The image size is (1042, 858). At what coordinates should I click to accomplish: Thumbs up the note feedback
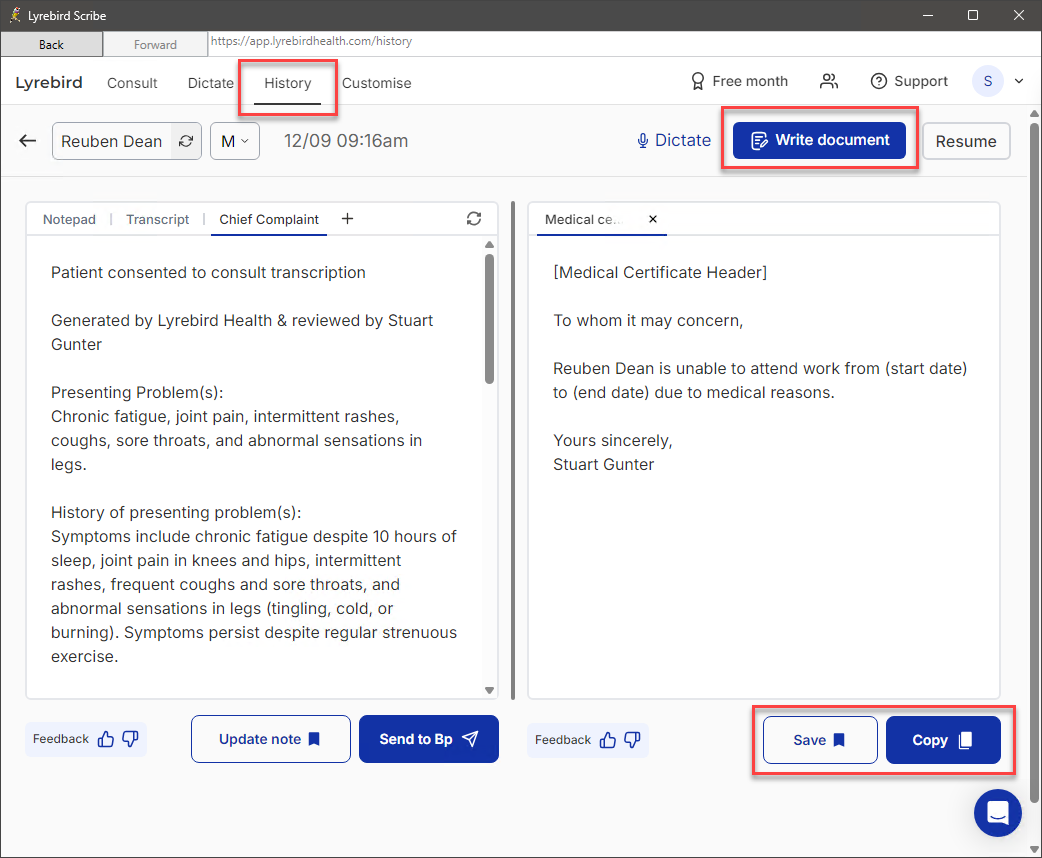[106, 739]
